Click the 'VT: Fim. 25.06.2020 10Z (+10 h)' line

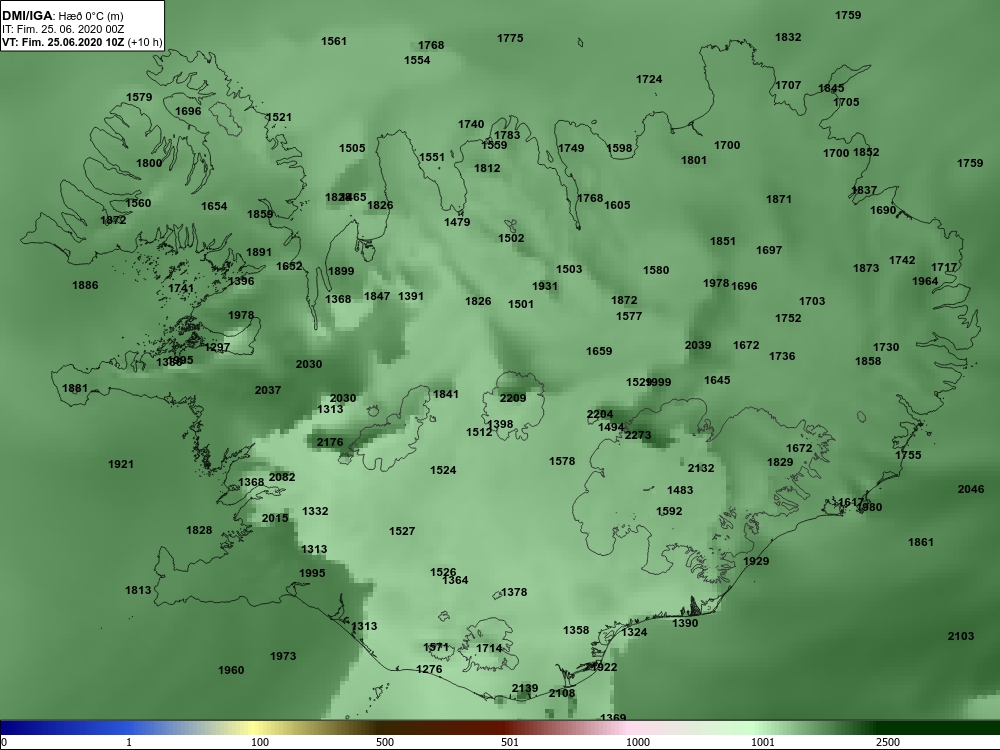82,43
